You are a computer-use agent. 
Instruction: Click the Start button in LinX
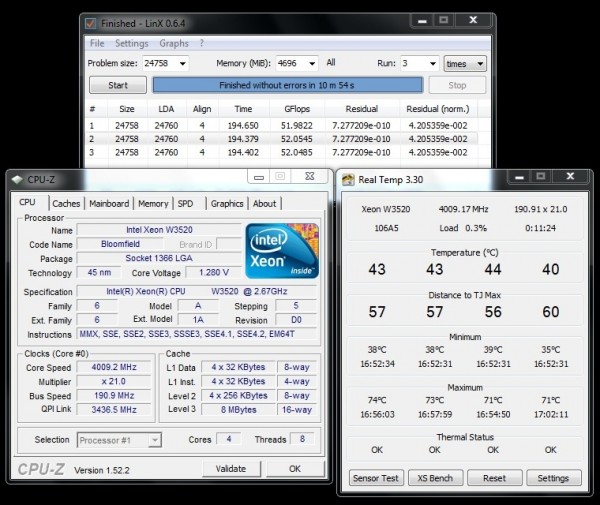118,85
